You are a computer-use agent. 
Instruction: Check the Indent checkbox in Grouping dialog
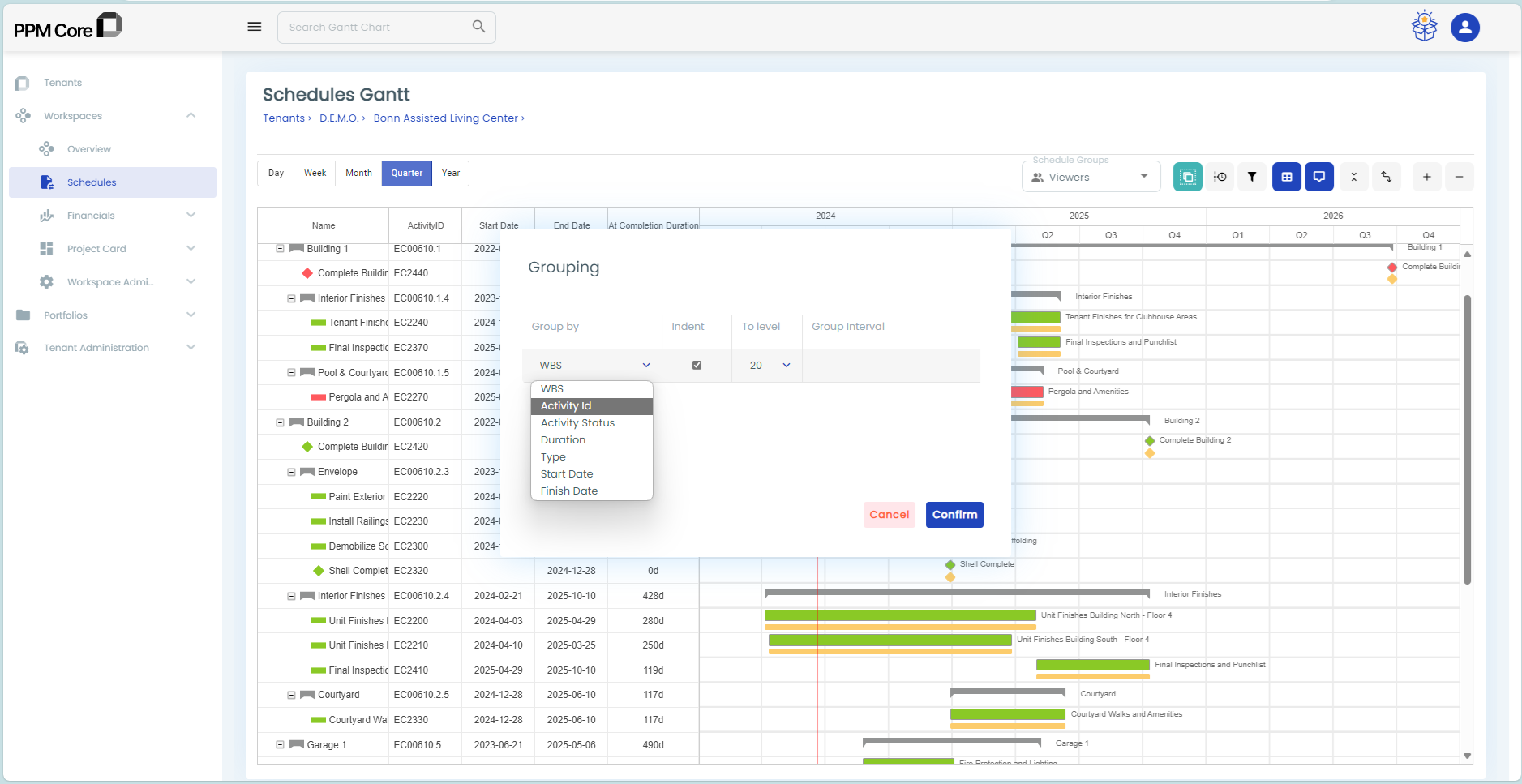pyautogui.click(x=696, y=365)
